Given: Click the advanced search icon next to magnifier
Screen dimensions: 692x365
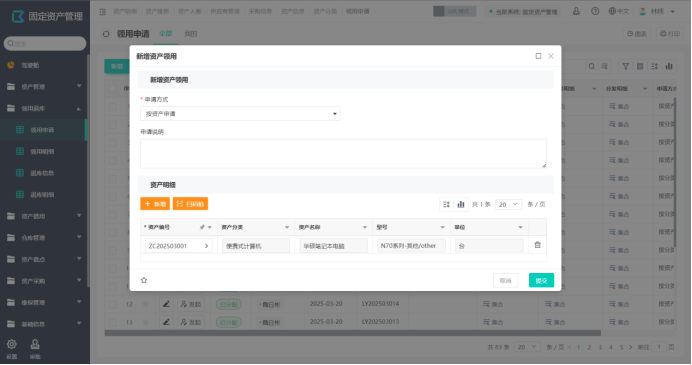Looking at the screenshot, I should tap(604, 66).
